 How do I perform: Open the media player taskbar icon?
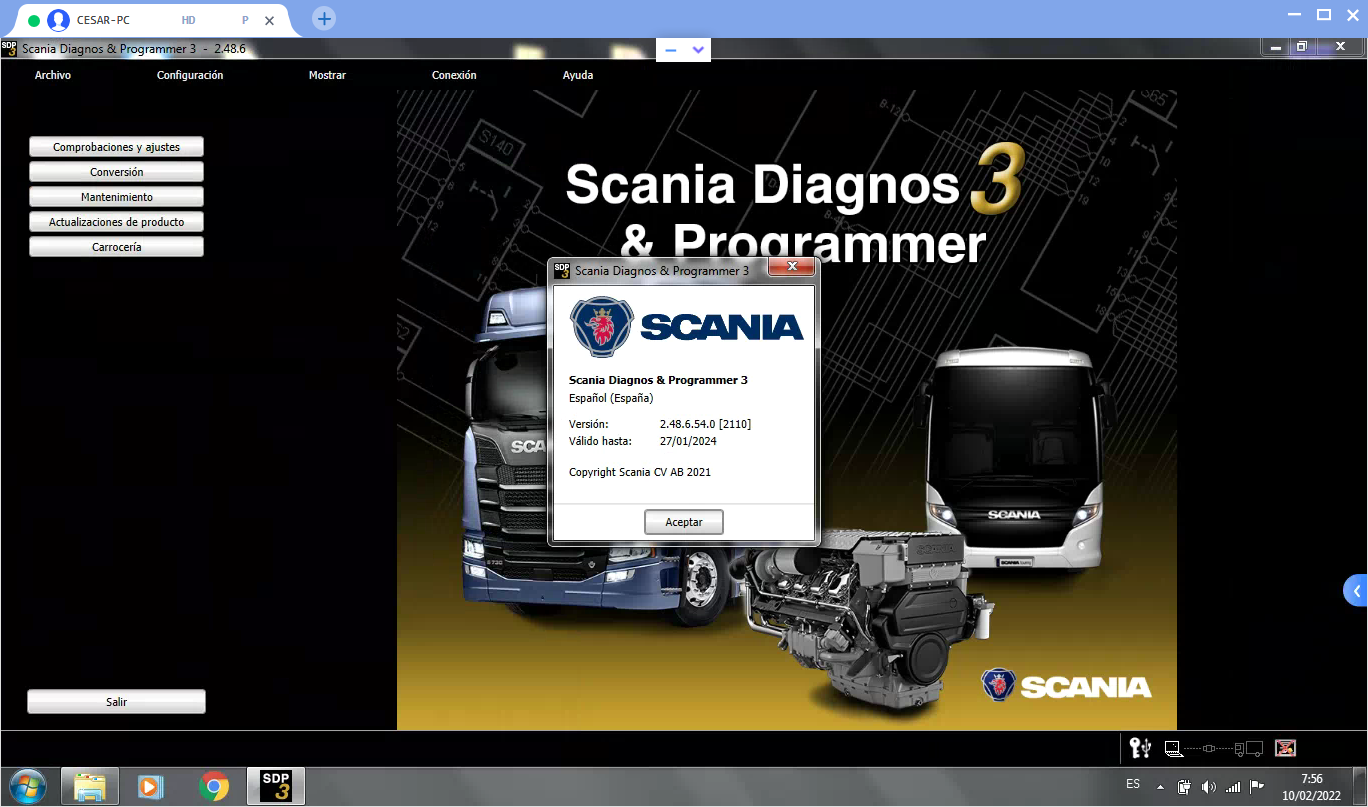(x=150, y=787)
